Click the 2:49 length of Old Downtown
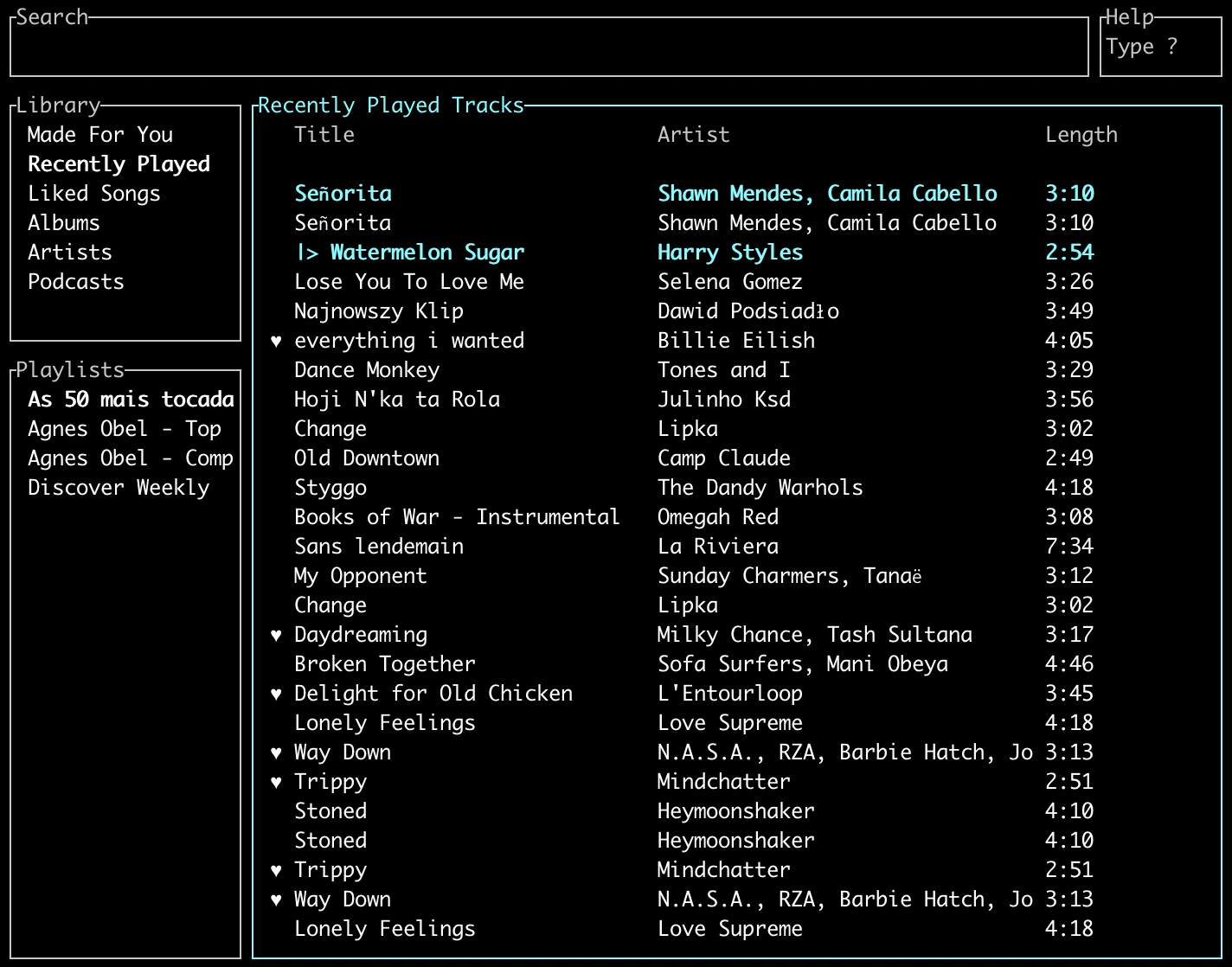Viewport: 1232px width, 967px height. click(x=1069, y=458)
